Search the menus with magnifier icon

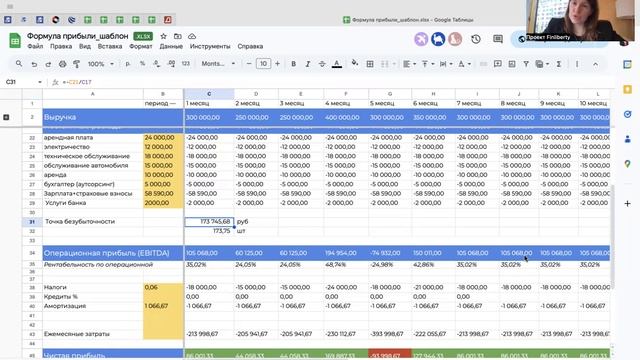click(19, 64)
